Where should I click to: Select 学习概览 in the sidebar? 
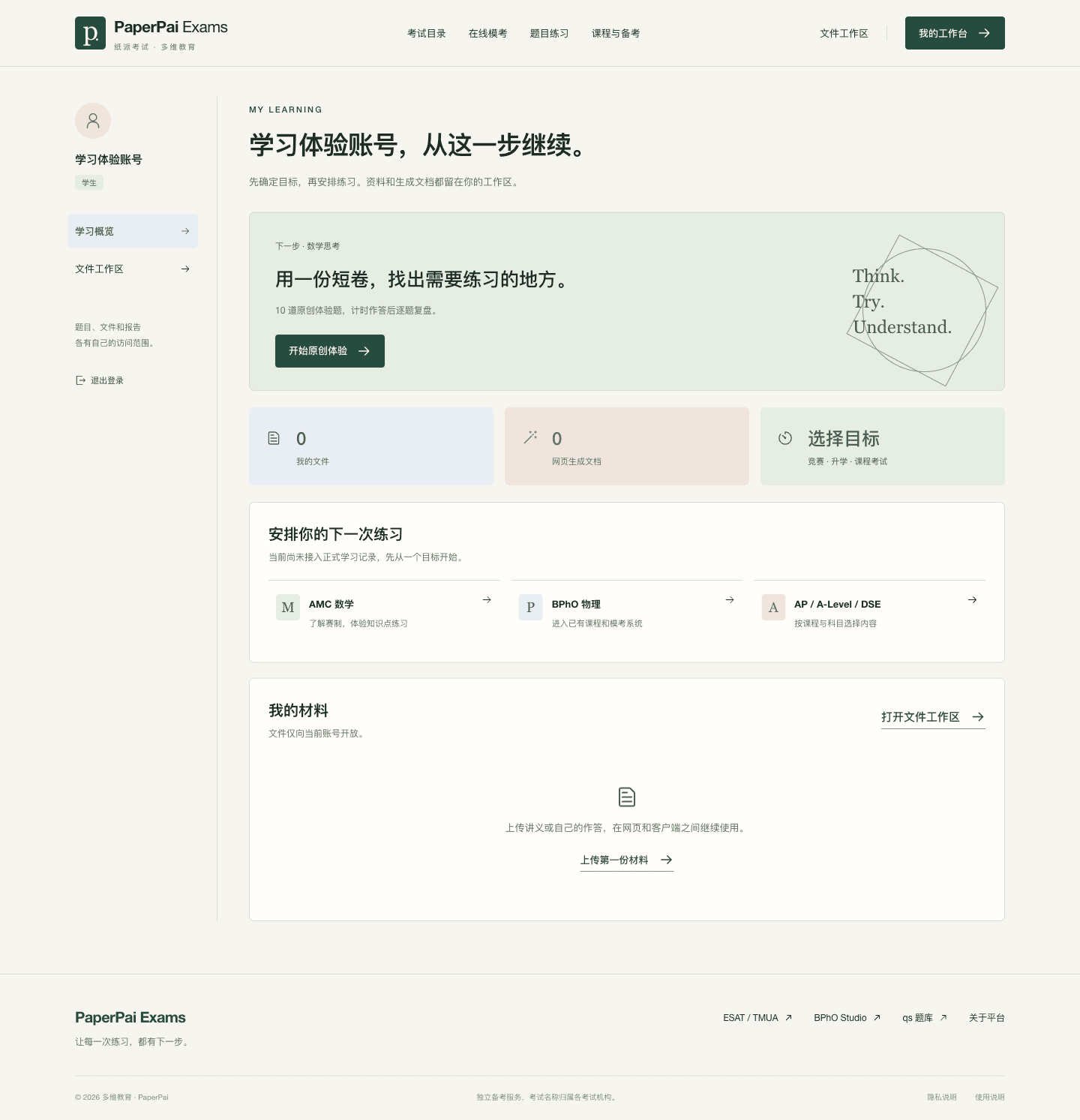point(133,231)
